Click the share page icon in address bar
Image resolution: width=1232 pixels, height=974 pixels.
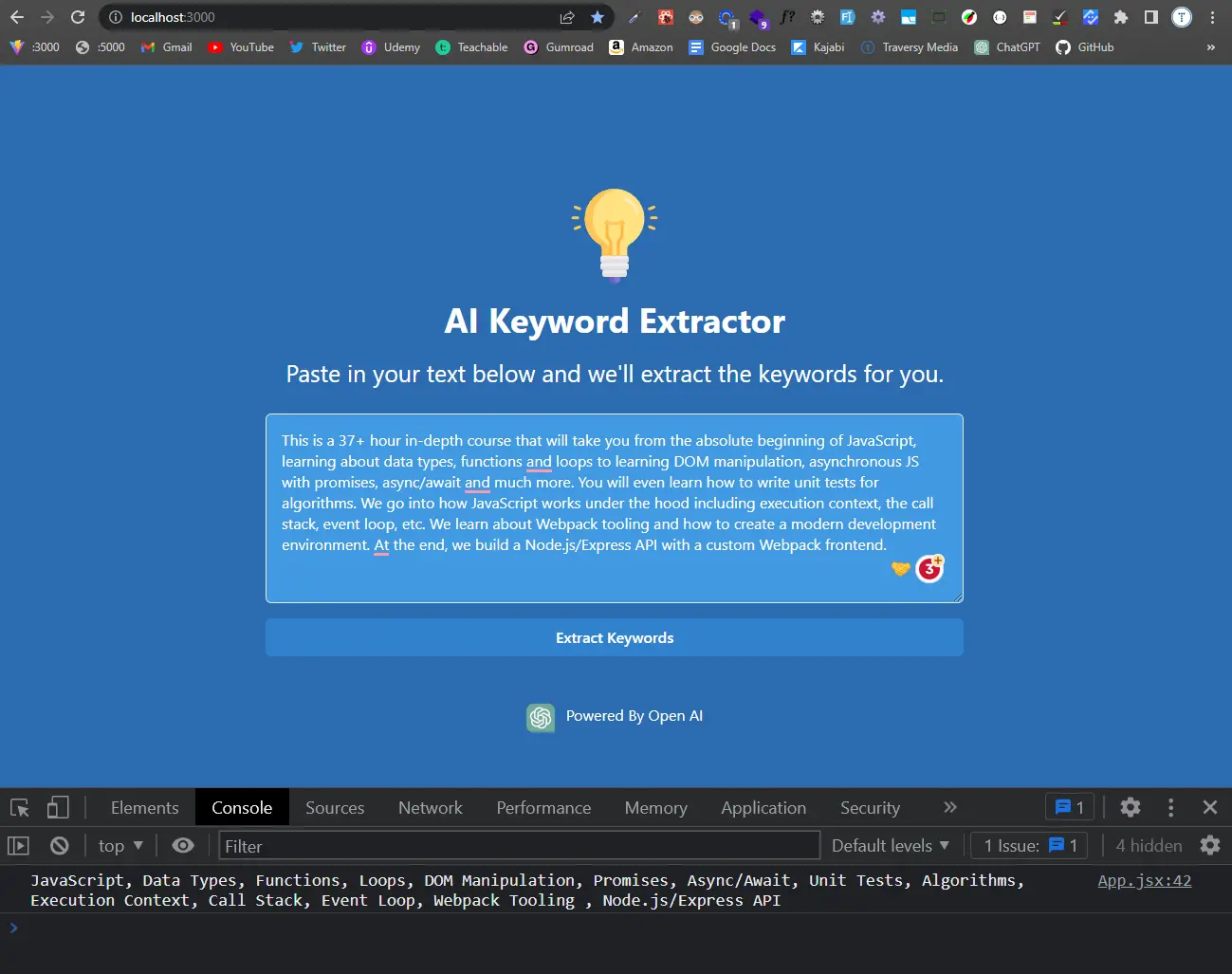567,17
